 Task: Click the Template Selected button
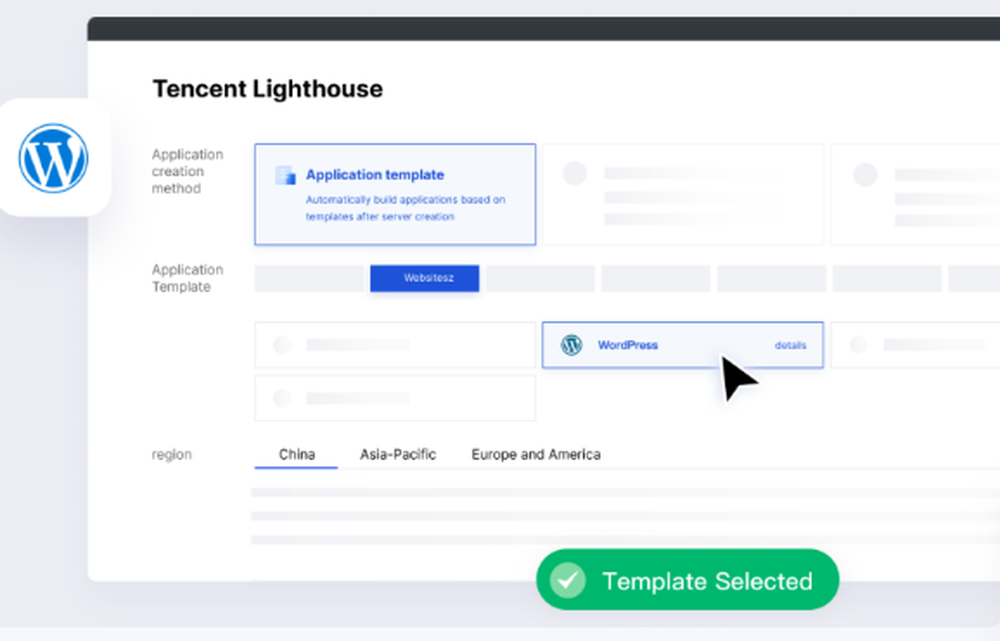click(687, 580)
